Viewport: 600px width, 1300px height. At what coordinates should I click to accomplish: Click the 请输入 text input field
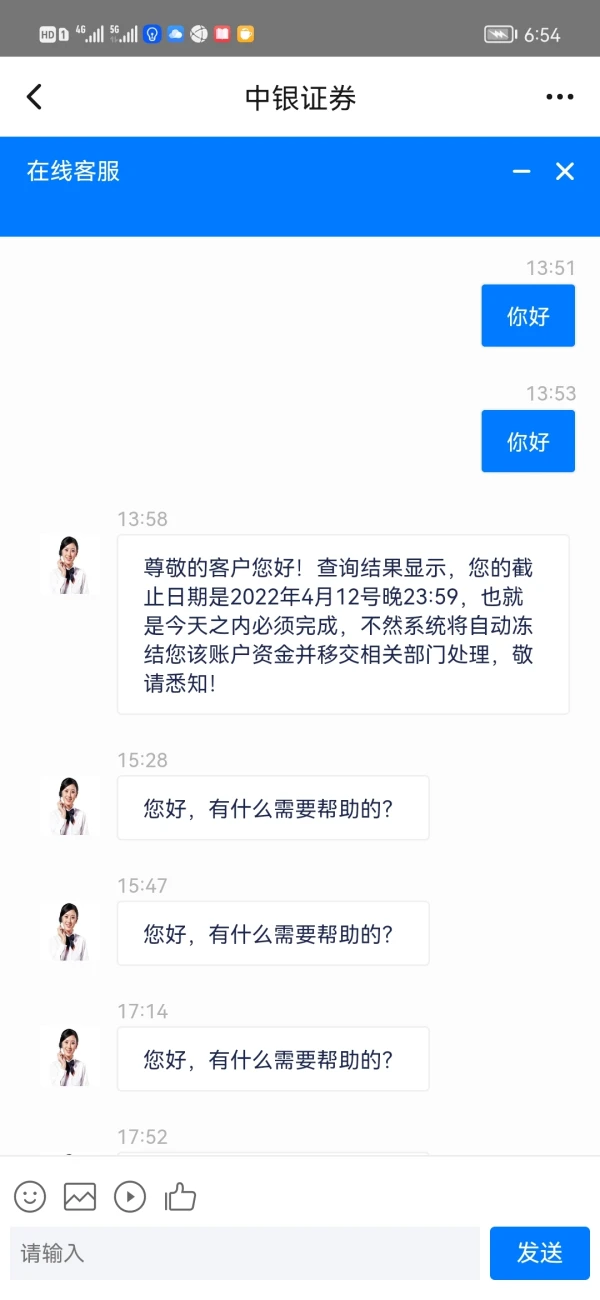240,1253
